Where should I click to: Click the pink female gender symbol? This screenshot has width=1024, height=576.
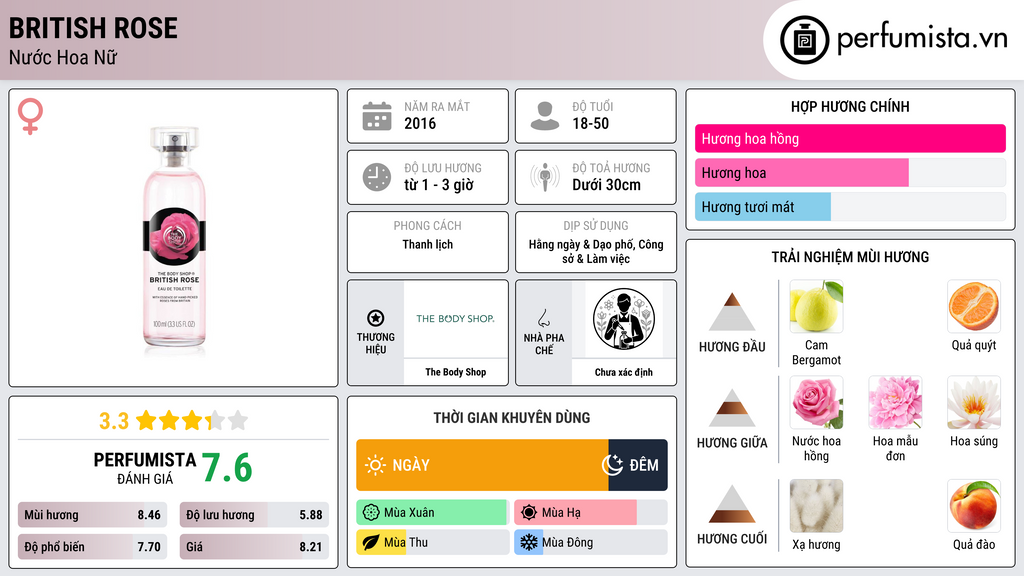(x=30, y=116)
